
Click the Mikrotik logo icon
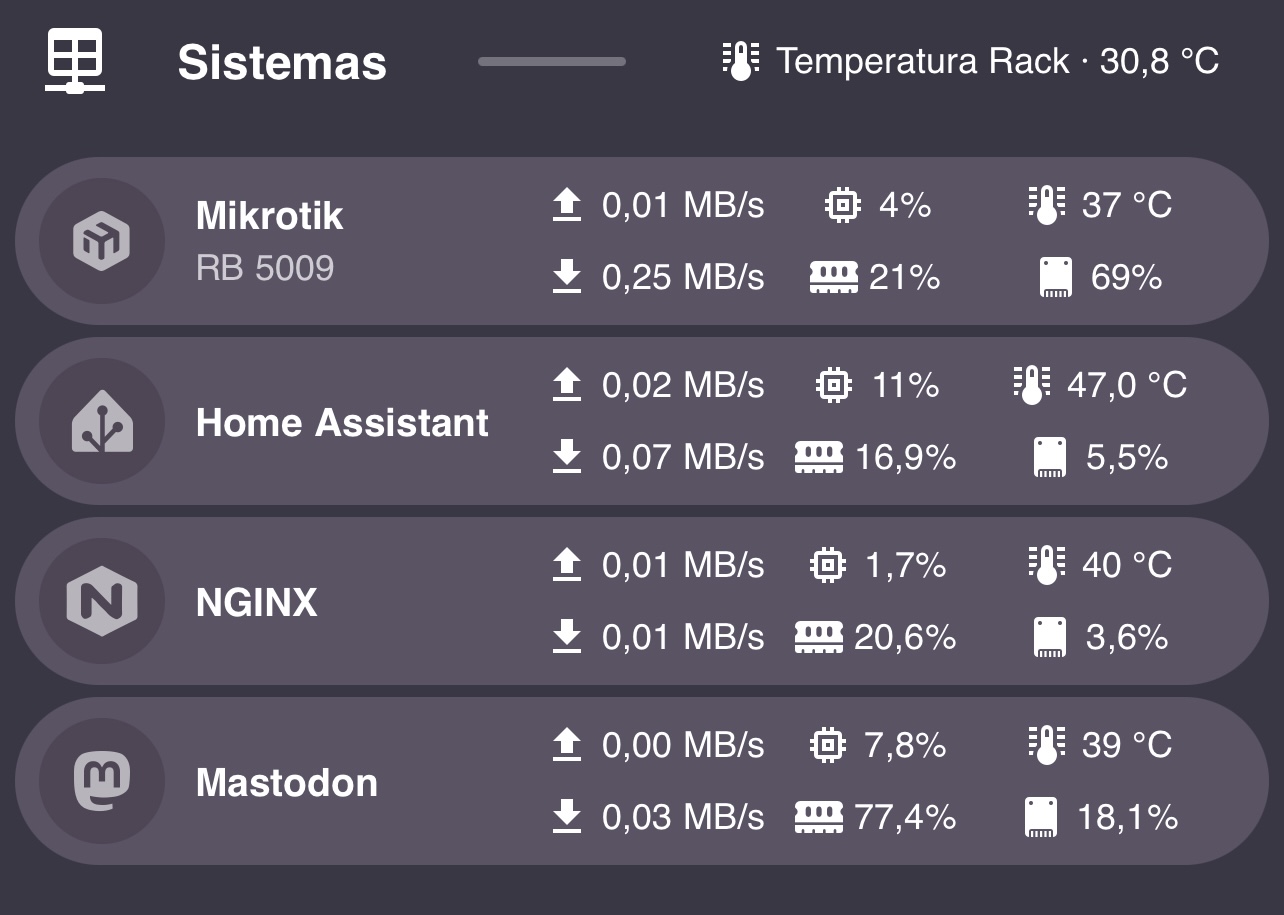pyautogui.click(x=102, y=241)
